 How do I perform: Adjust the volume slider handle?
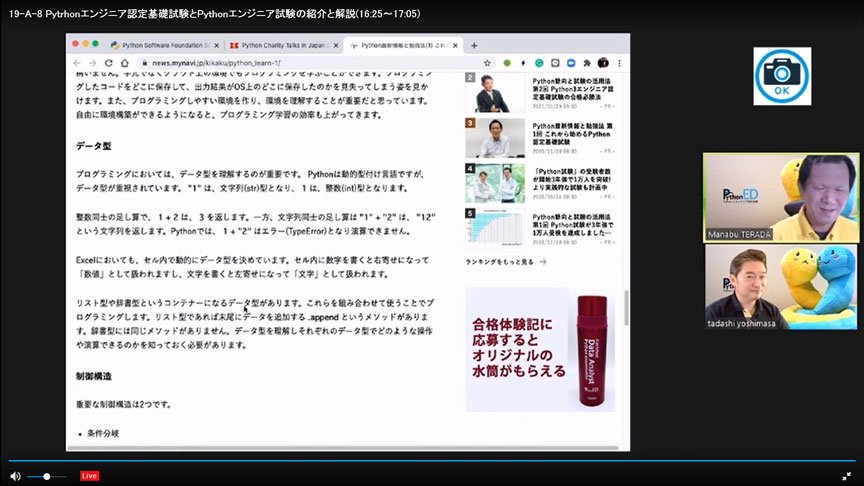coord(47,476)
